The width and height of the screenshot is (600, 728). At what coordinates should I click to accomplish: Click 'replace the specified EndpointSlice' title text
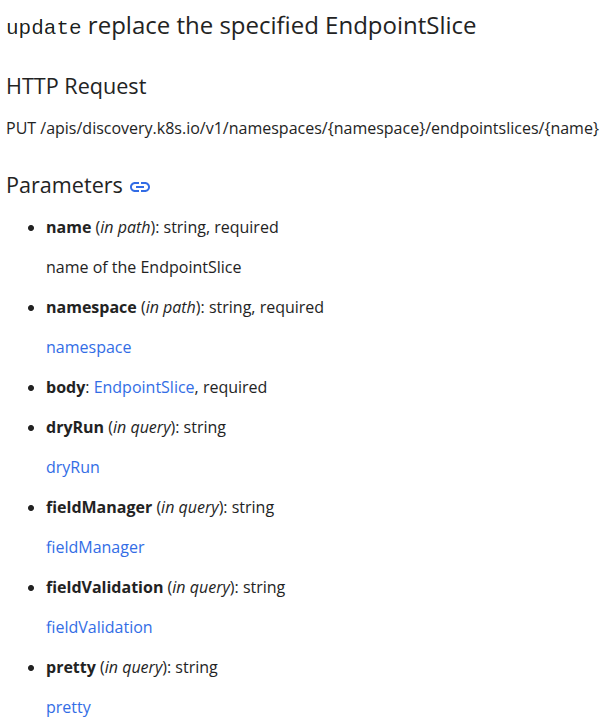(x=282, y=26)
